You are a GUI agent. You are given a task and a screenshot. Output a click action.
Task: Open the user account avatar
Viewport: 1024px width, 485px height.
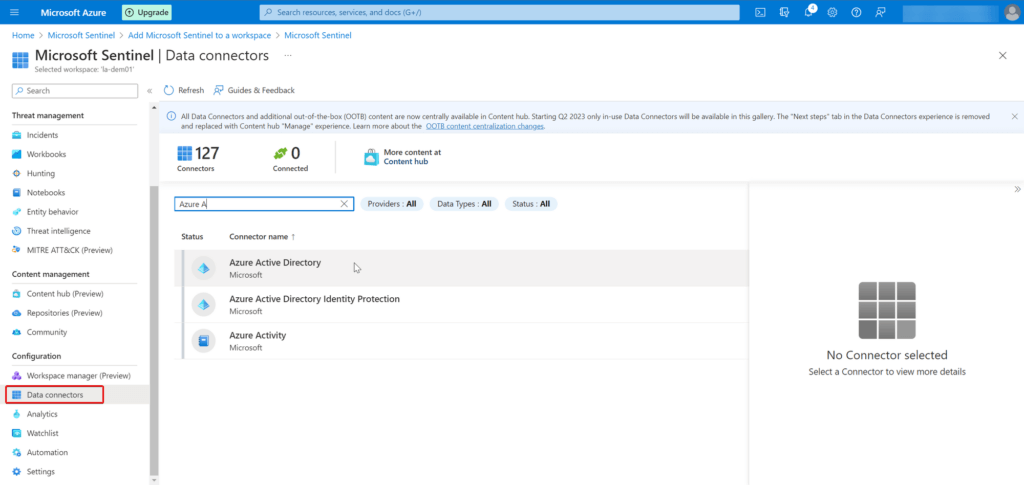[x=1010, y=12]
